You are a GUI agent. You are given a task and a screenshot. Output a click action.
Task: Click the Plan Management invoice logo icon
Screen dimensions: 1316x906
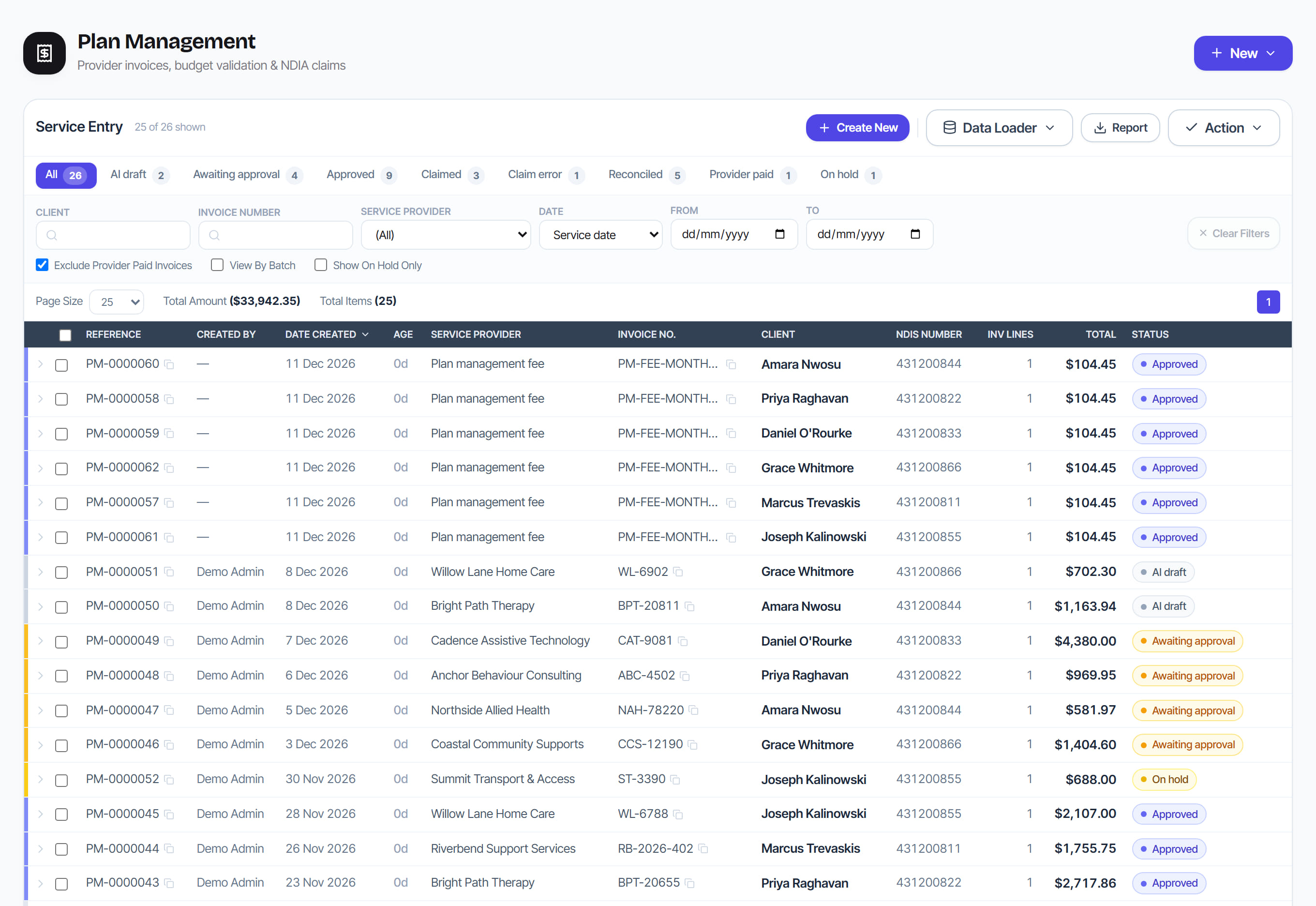pos(44,53)
